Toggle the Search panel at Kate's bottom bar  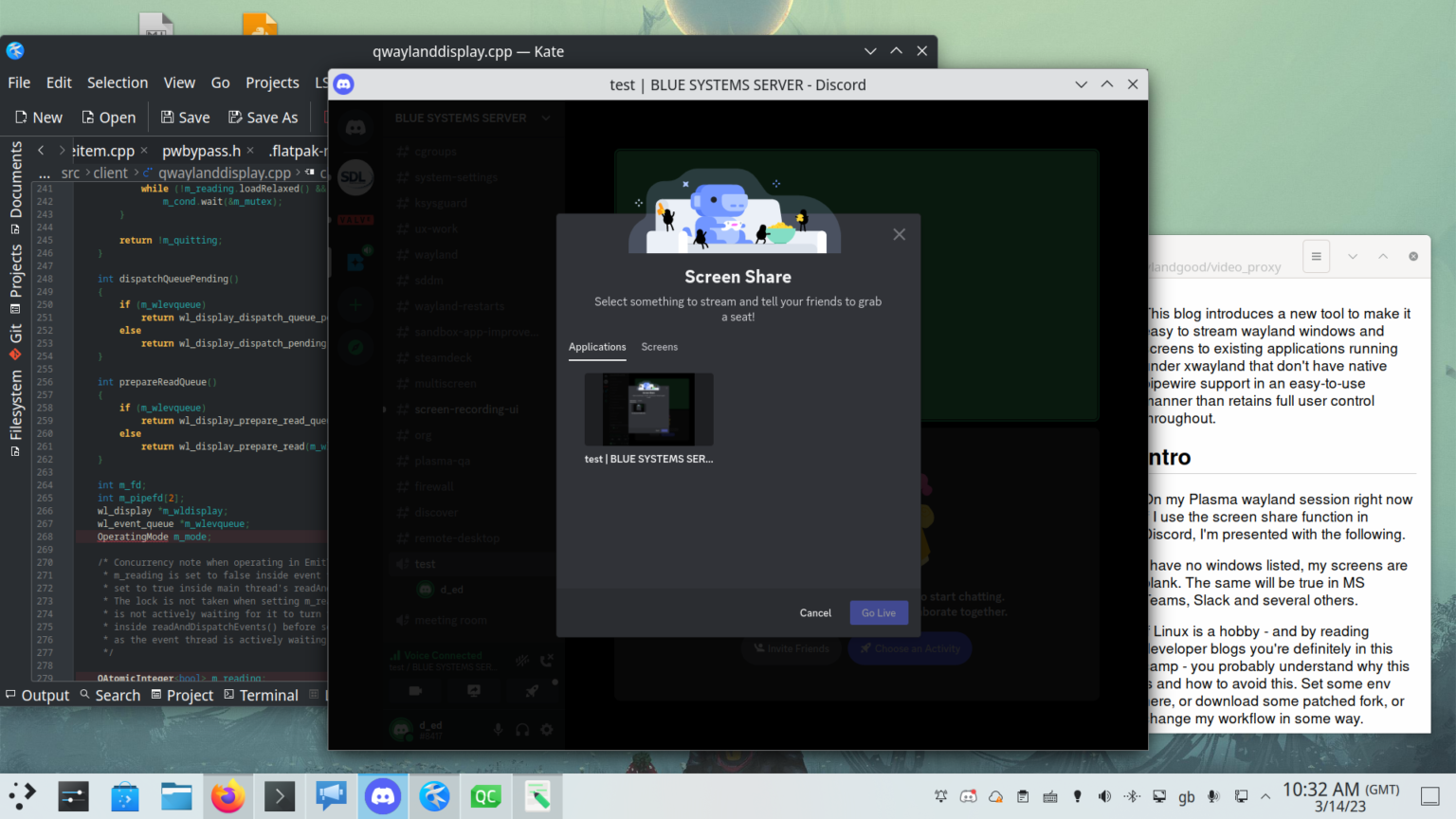[110, 695]
